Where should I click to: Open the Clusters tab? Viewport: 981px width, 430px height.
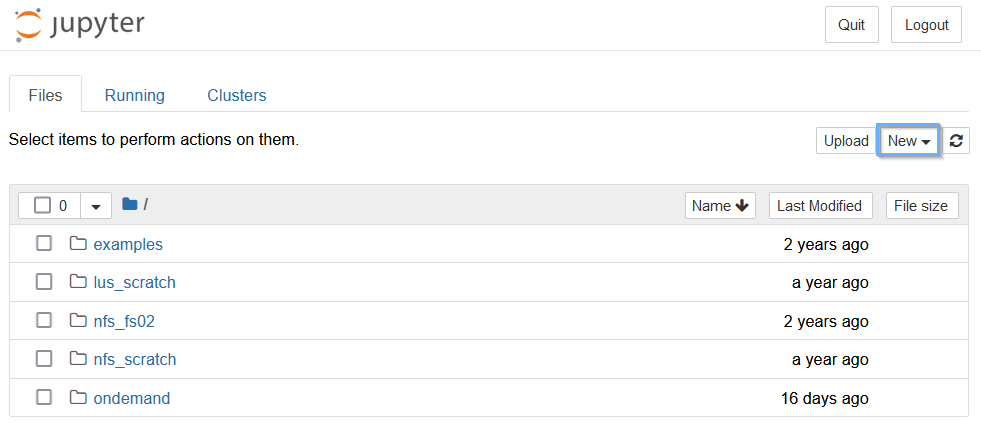(236, 95)
